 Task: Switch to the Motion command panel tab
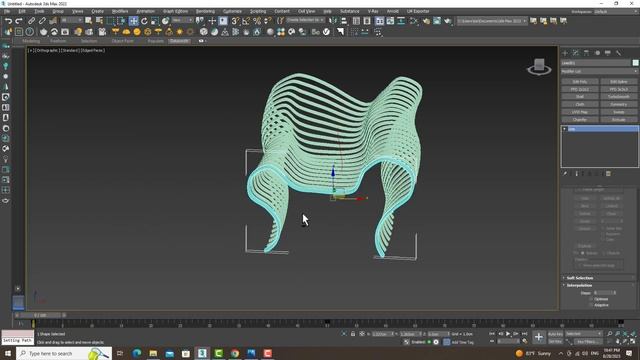[597, 53]
